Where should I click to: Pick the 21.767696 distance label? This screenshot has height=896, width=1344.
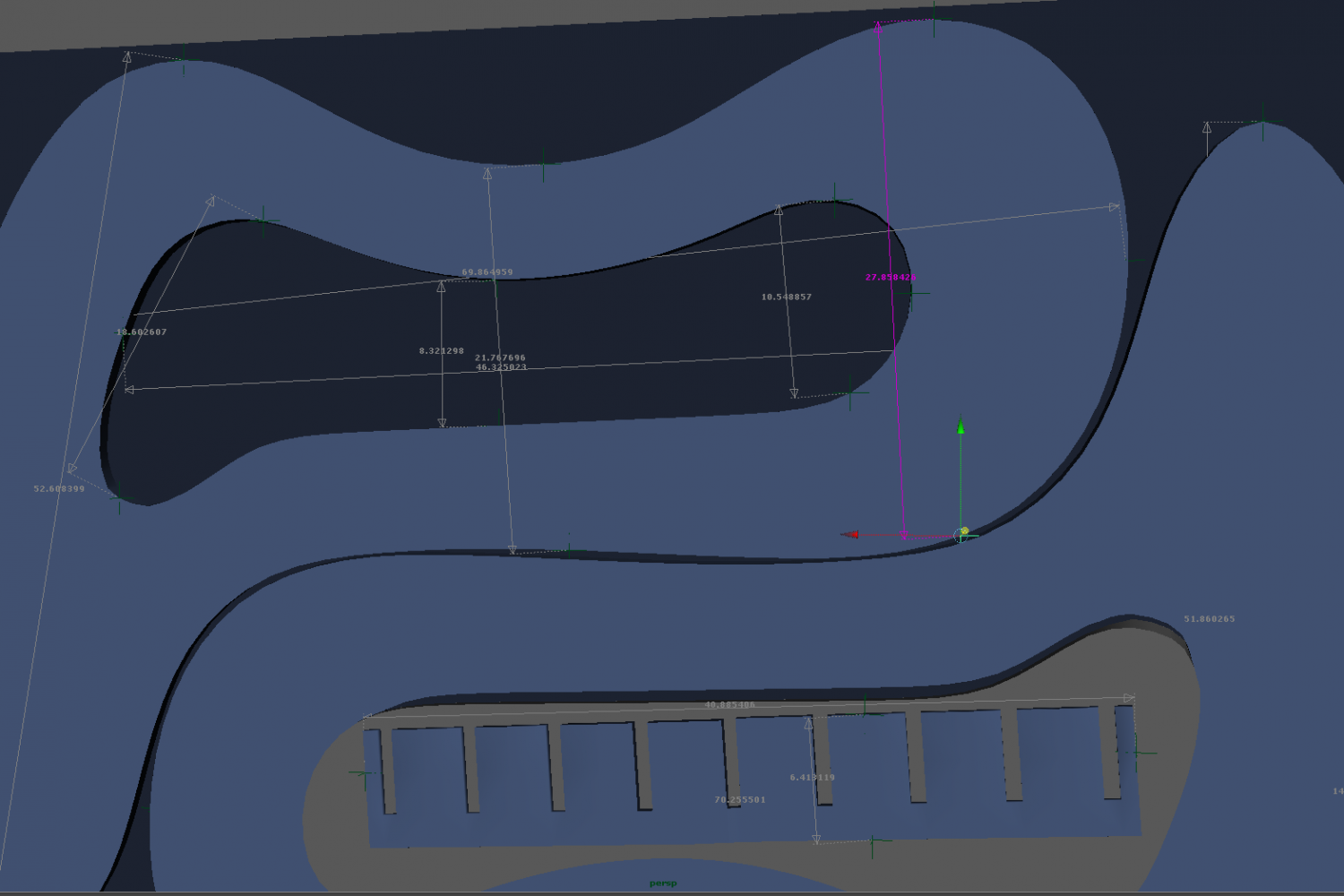(x=500, y=358)
